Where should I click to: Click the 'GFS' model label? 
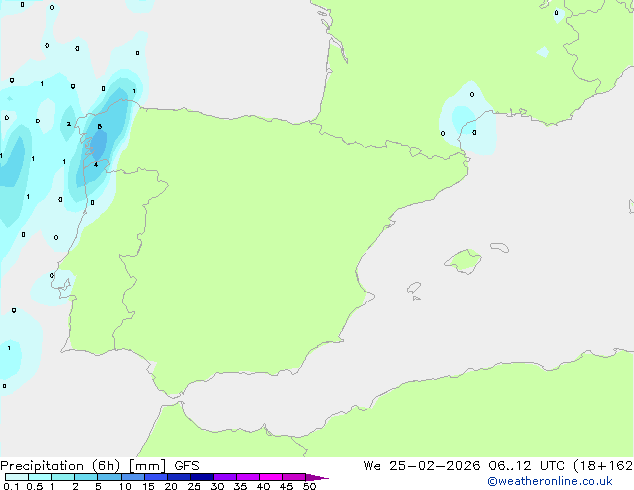(187, 466)
